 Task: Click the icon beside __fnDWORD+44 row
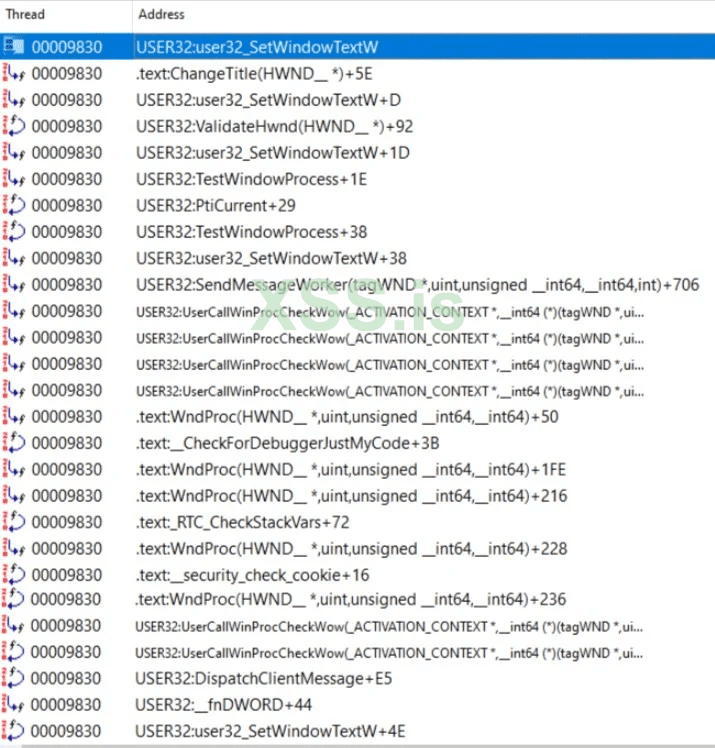coord(13,704)
